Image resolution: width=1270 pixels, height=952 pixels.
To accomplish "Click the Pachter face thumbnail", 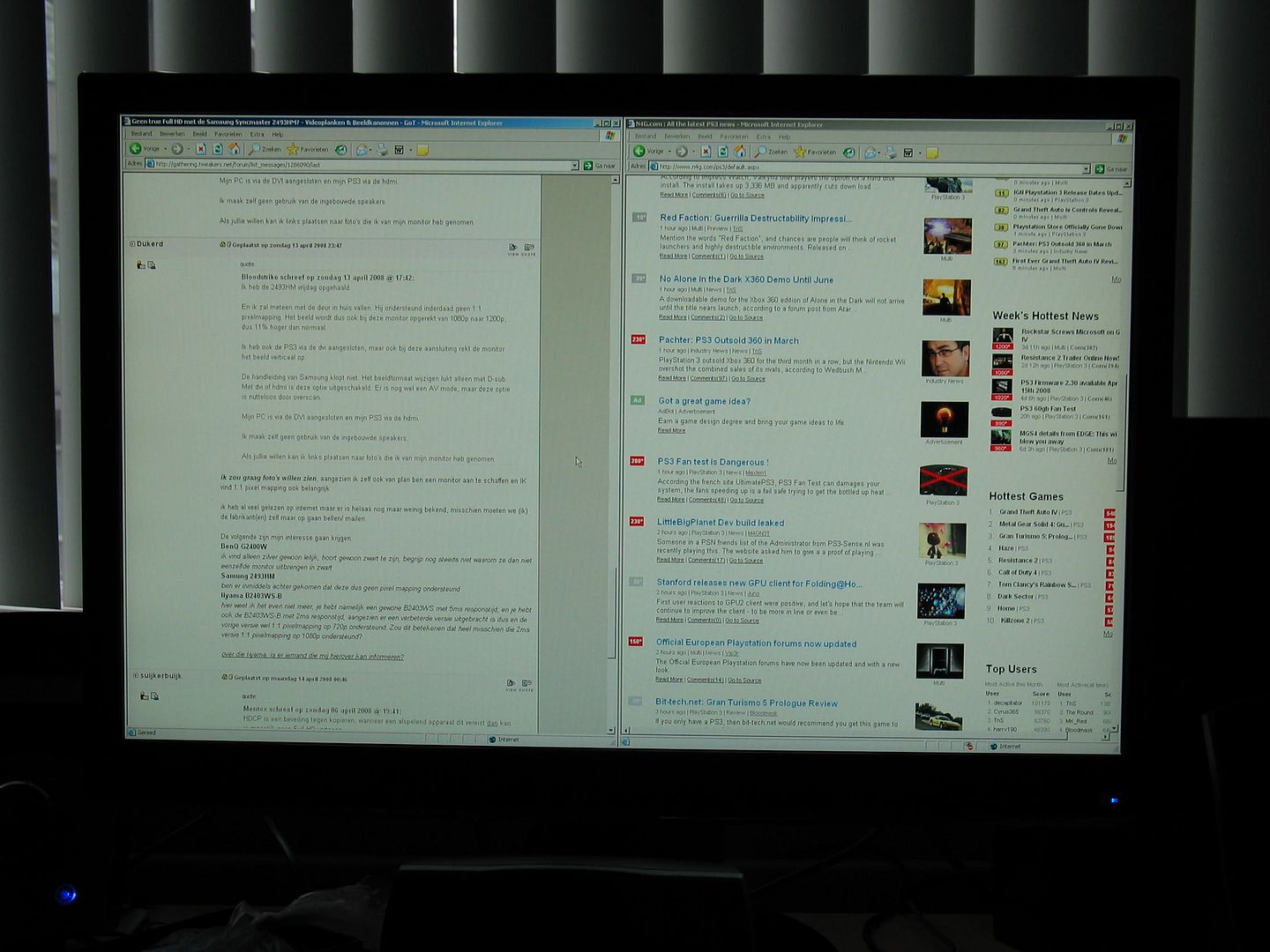I will click(945, 358).
